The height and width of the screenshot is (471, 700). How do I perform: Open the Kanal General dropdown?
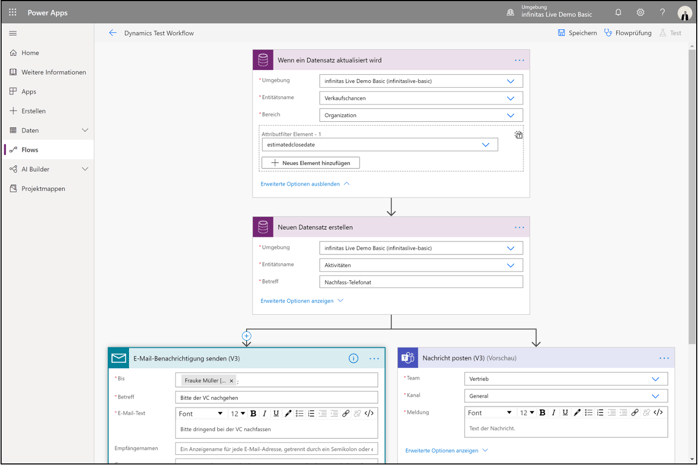[566, 396]
